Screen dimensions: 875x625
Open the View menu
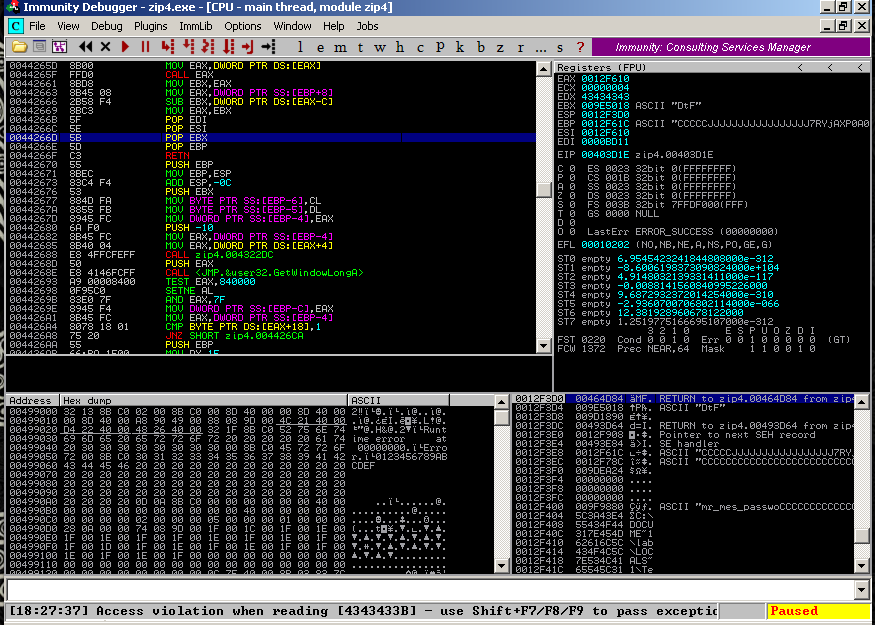pos(68,26)
